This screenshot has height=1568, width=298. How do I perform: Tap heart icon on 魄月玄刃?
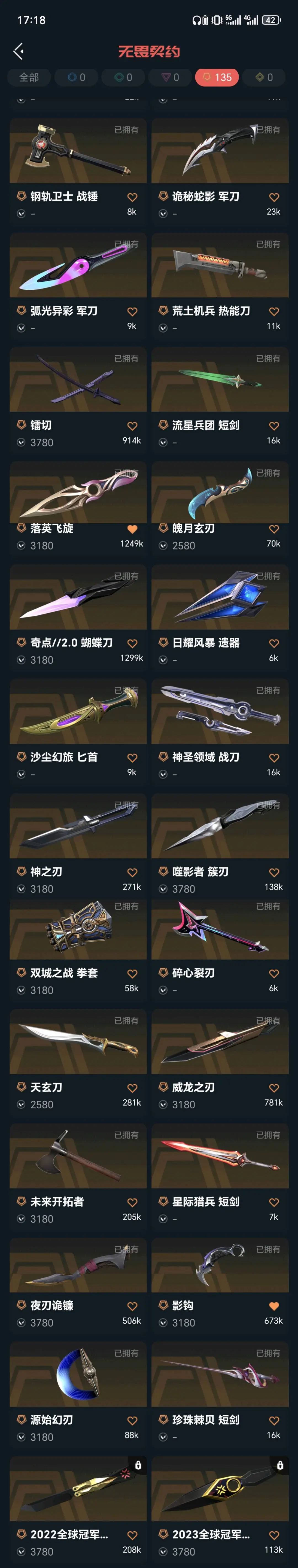tap(274, 529)
